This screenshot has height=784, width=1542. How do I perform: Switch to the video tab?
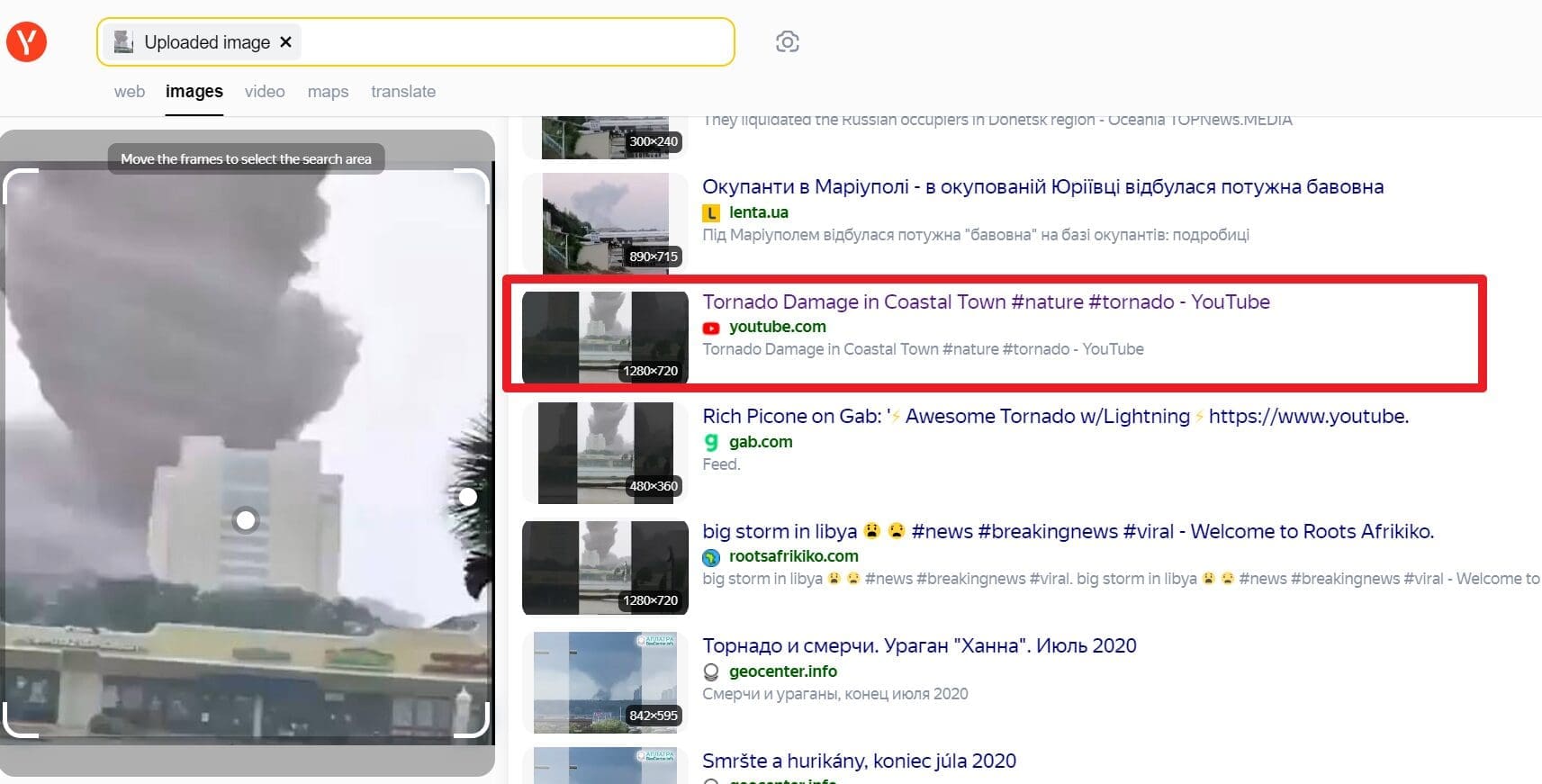[x=265, y=92]
